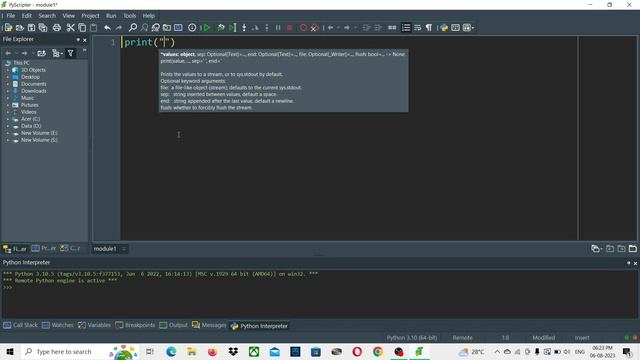Open the Run menu
Screen dimensions: 640x360
pos(111,16)
